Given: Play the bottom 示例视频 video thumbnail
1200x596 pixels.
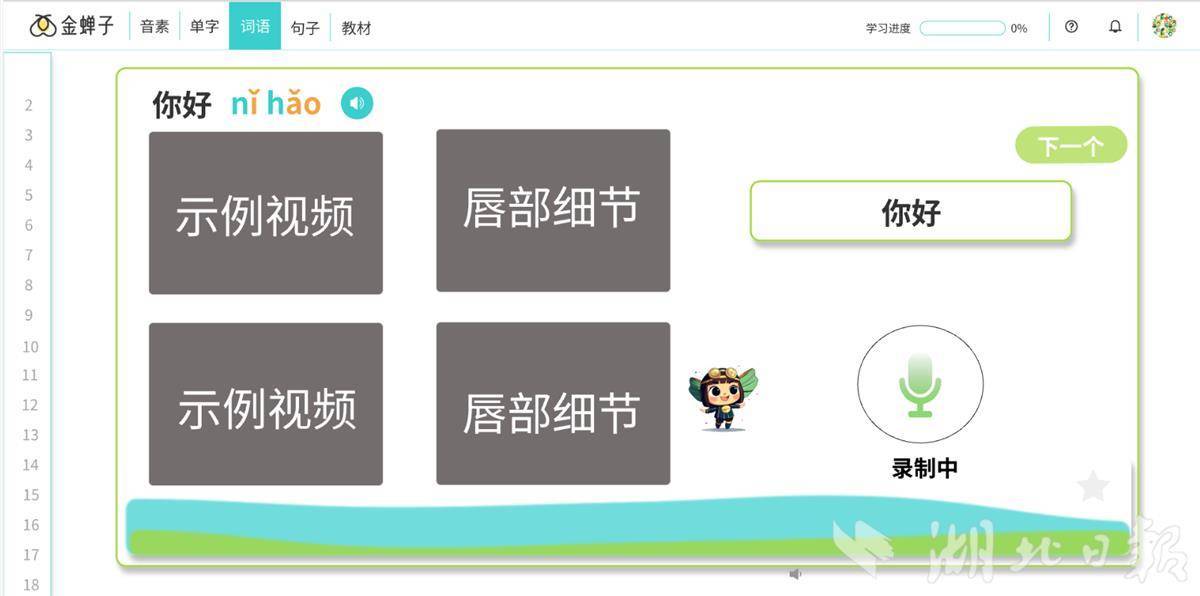Looking at the screenshot, I should pos(265,404).
